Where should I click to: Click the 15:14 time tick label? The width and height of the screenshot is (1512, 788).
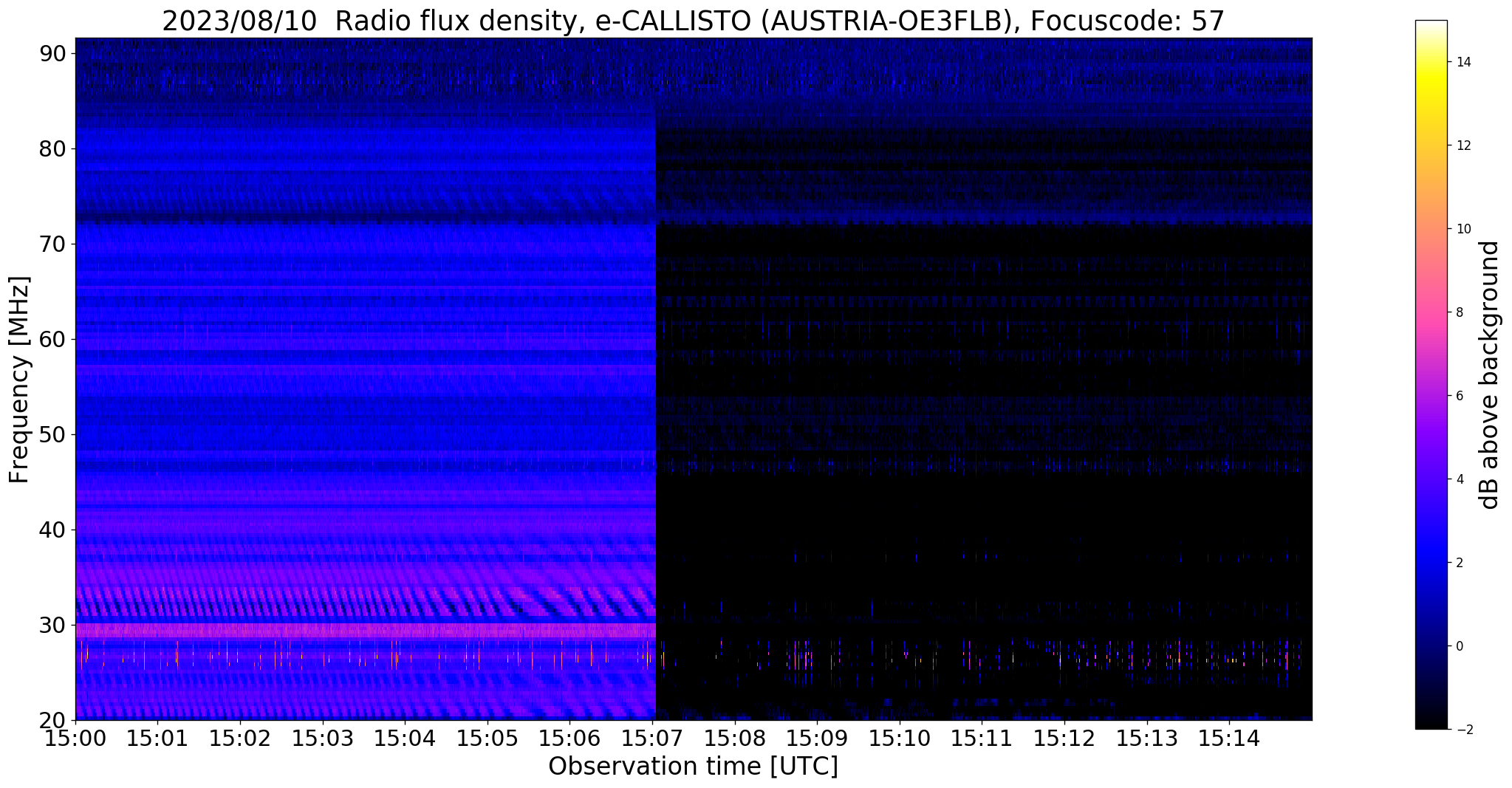(x=1229, y=738)
